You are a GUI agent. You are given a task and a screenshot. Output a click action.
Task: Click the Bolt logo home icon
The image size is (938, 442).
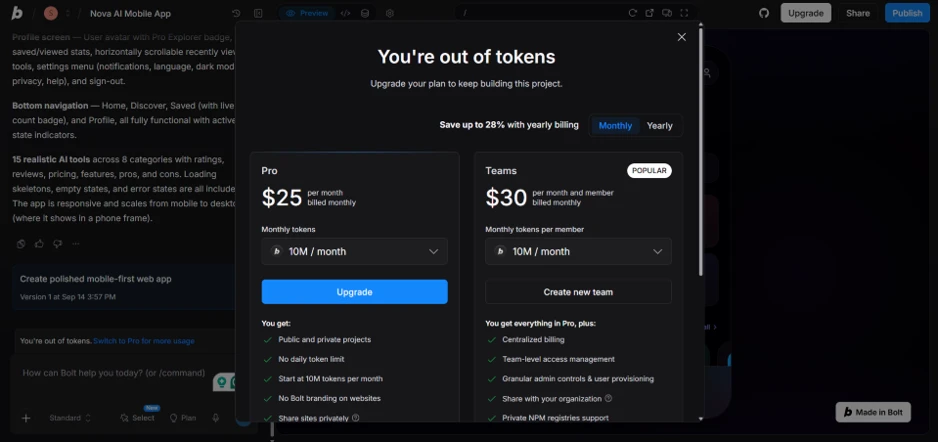[x=17, y=13]
